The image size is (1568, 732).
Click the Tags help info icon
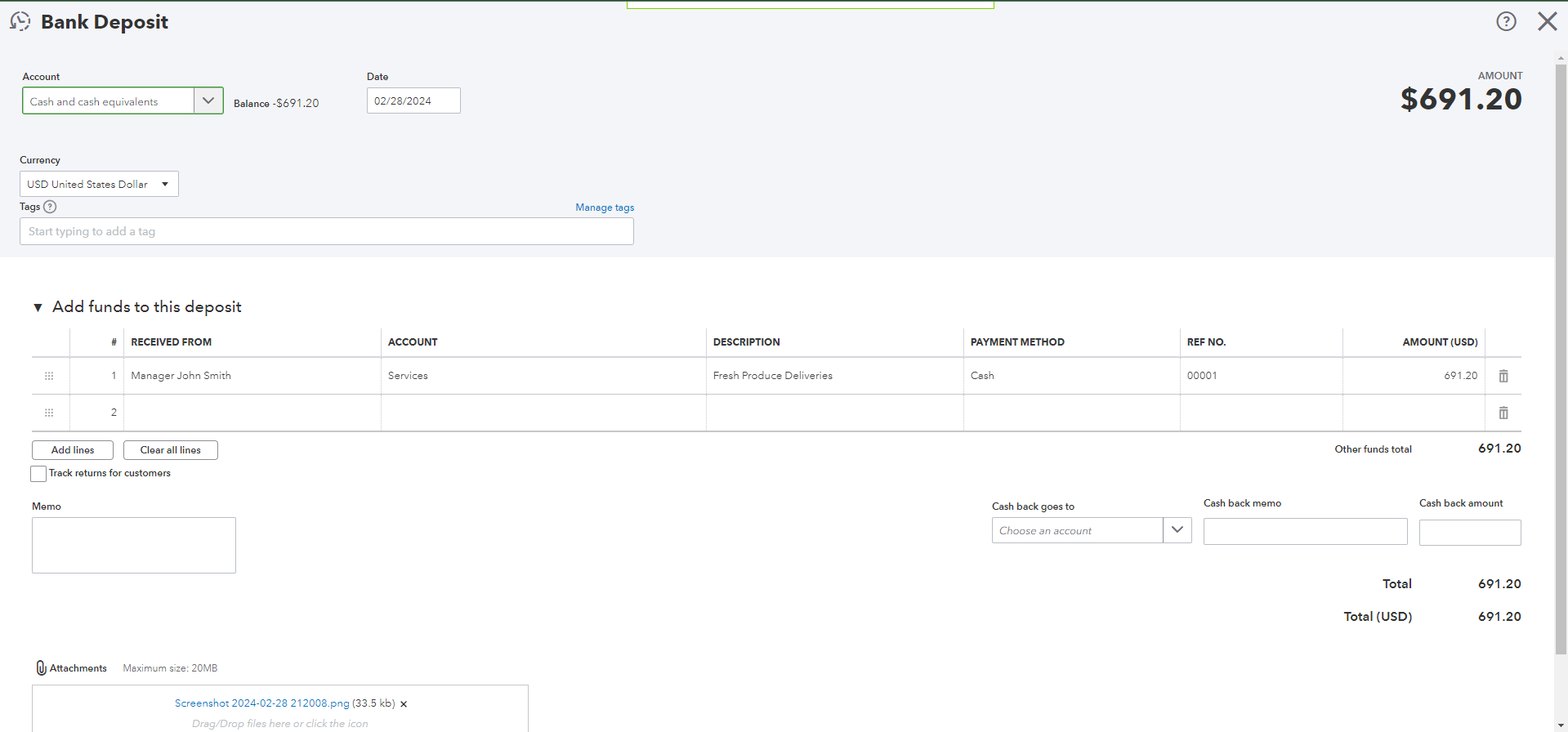pyautogui.click(x=50, y=207)
